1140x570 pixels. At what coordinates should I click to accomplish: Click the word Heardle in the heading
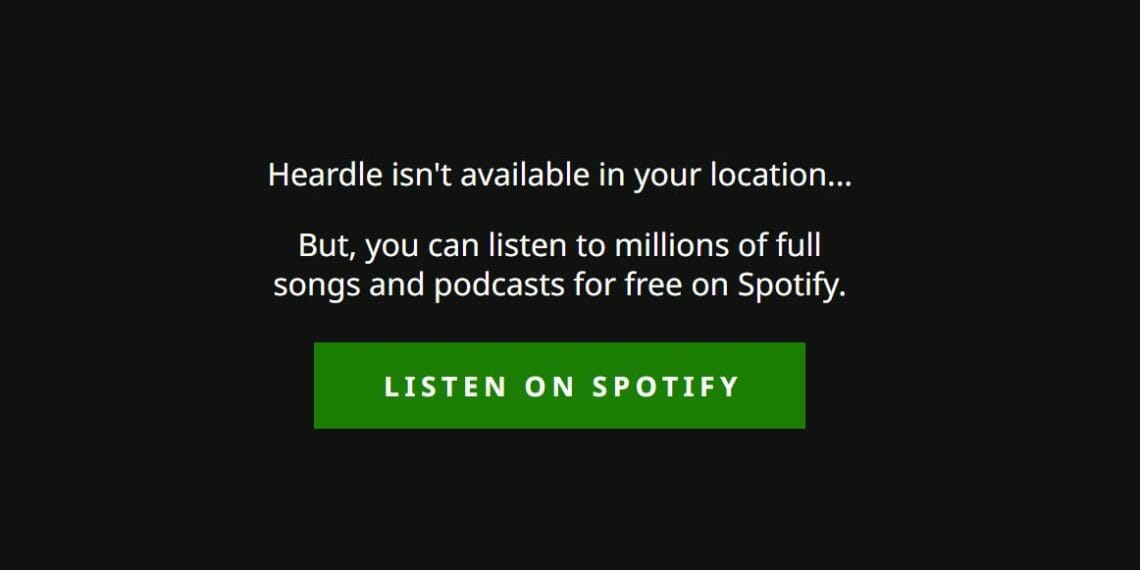[x=325, y=175]
